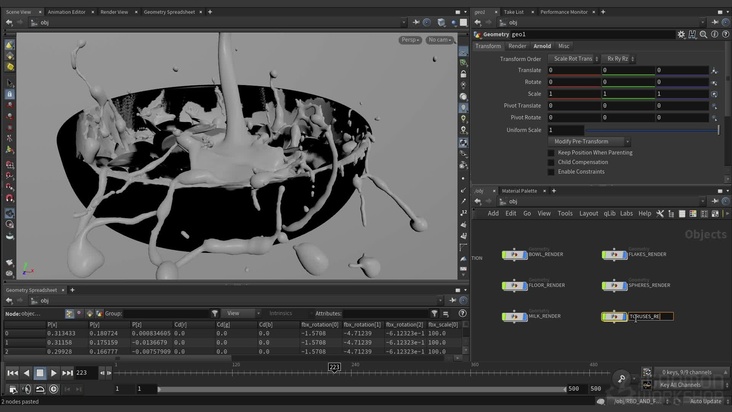
Task: Open the parameter gear menu for geo1
Action: pyautogui.click(x=681, y=35)
